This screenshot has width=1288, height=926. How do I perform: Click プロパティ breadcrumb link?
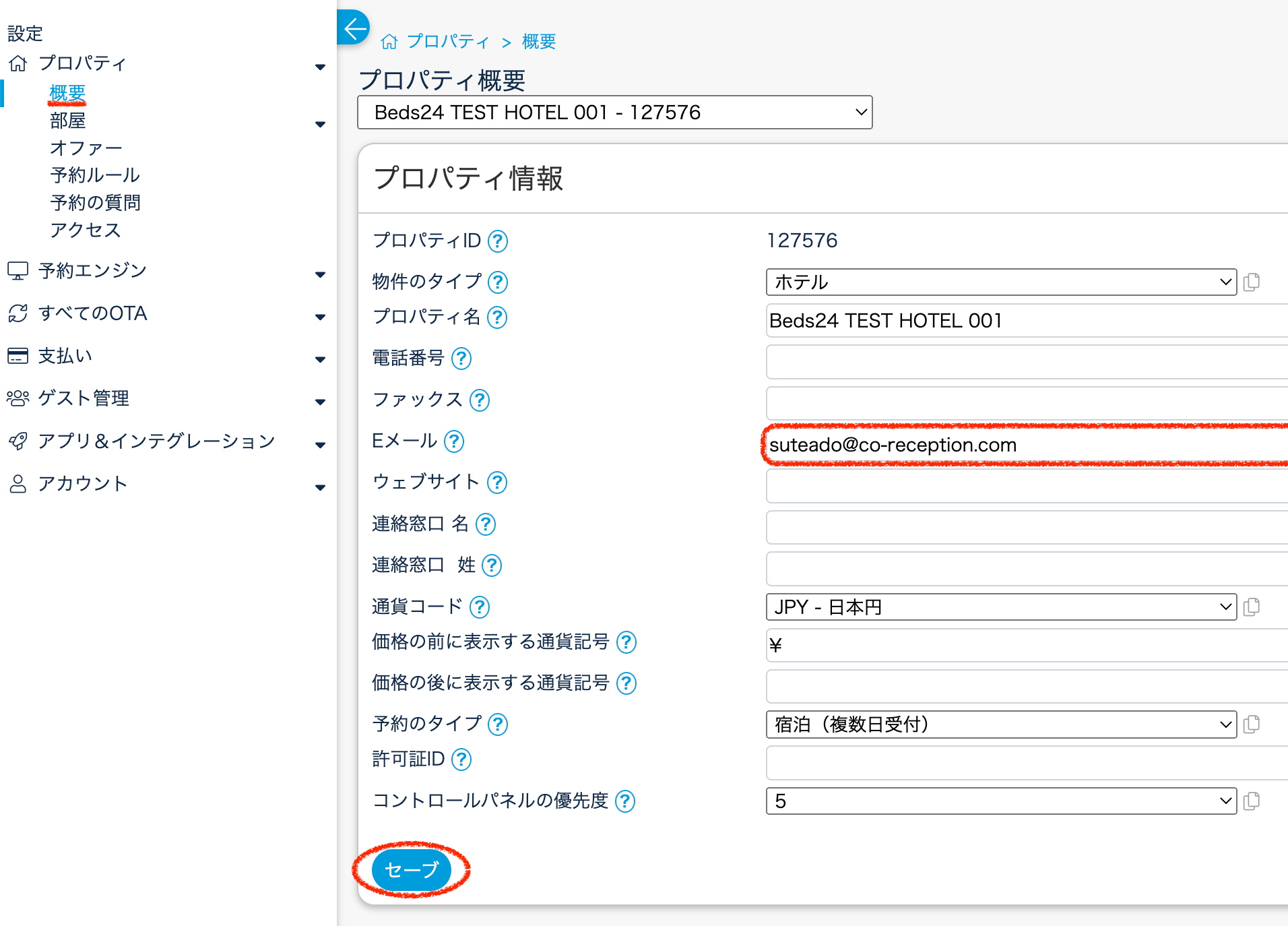[447, 42]
